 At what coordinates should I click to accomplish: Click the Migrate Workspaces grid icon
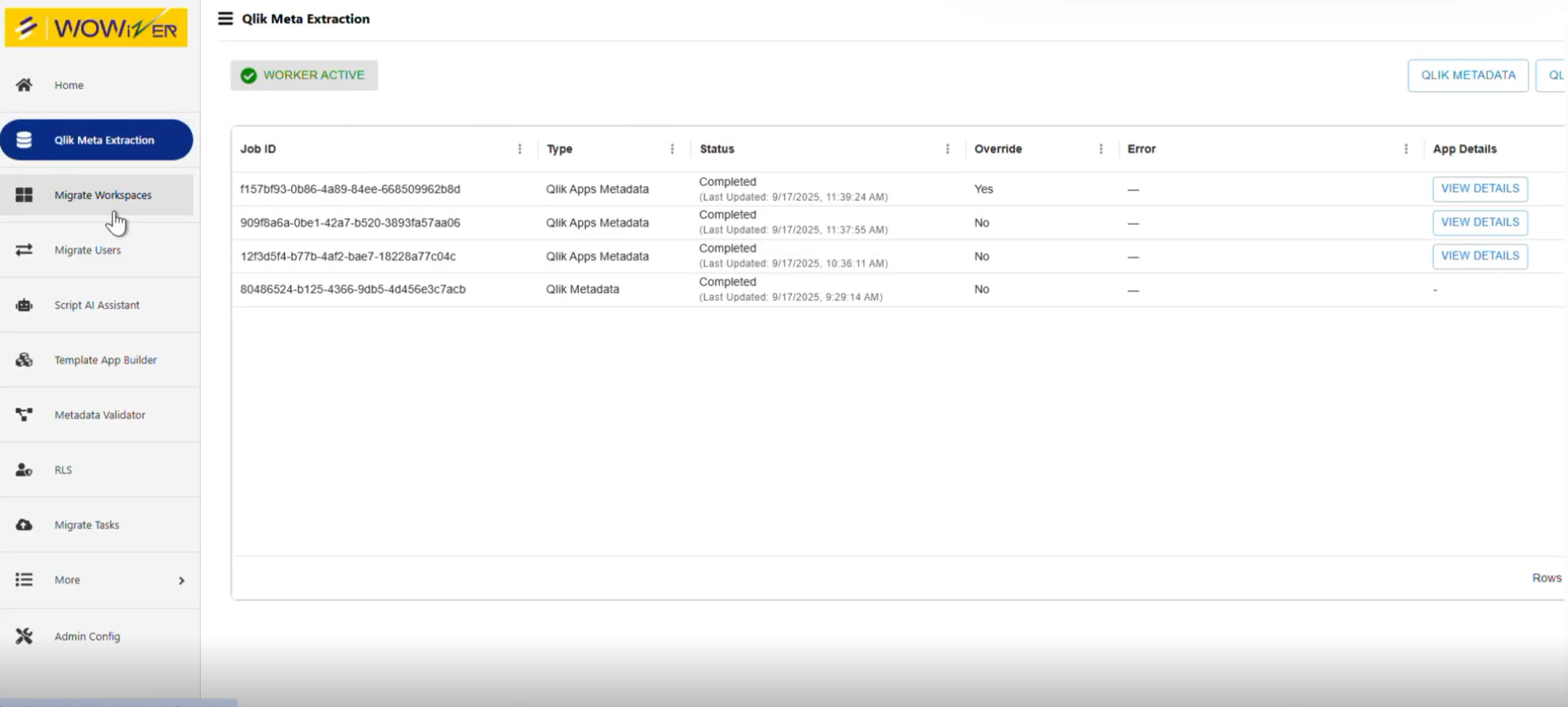pyautogui.click(x=24, y=195)
